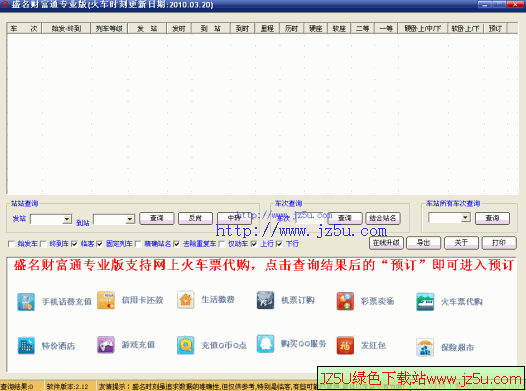Open the 生活缴费 house icon
This screenshot has height=391, width=526.
[x=186, y=299]
